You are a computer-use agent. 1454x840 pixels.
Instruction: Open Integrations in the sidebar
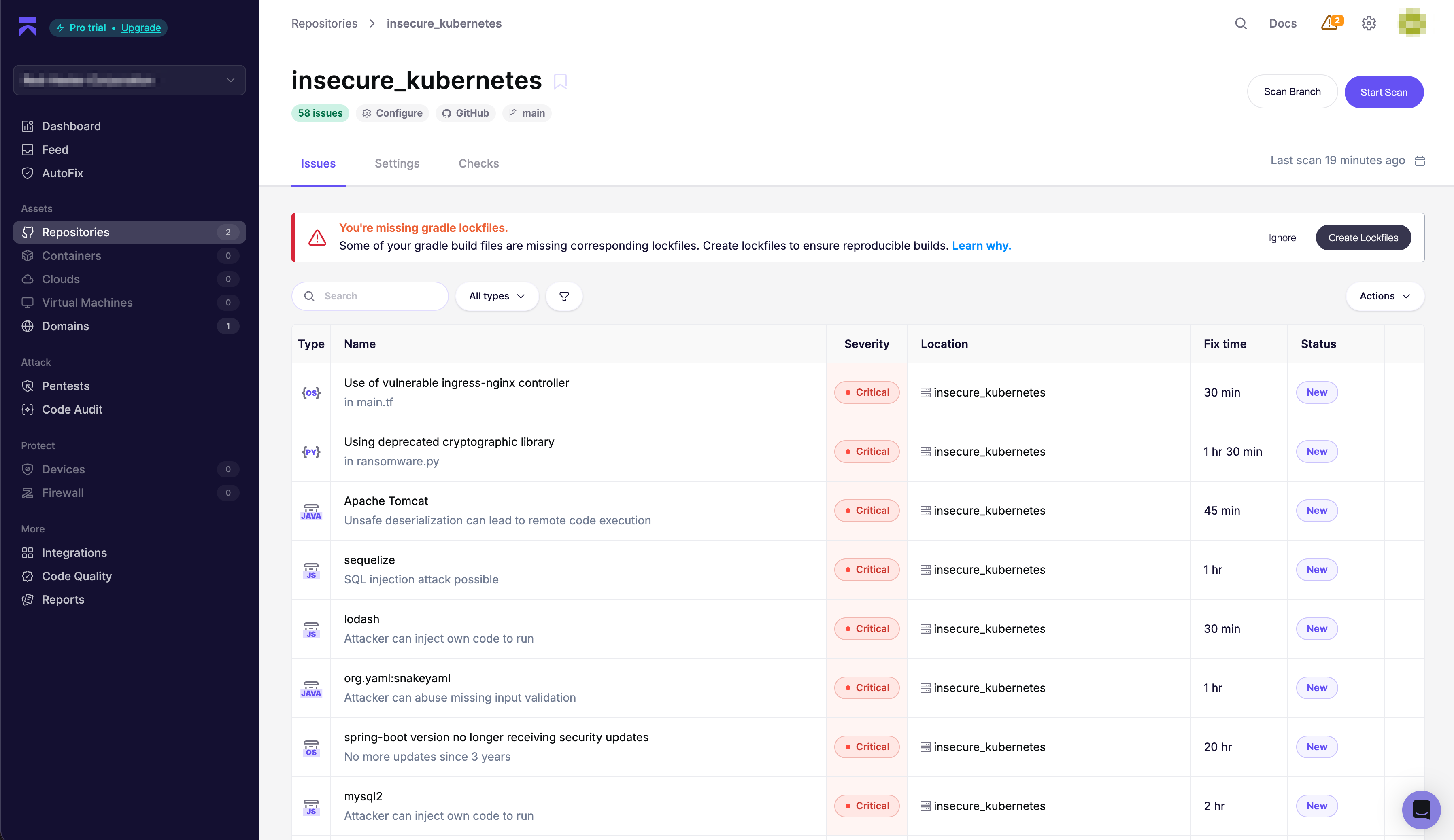pyautogui.click(x=129, y=553)
